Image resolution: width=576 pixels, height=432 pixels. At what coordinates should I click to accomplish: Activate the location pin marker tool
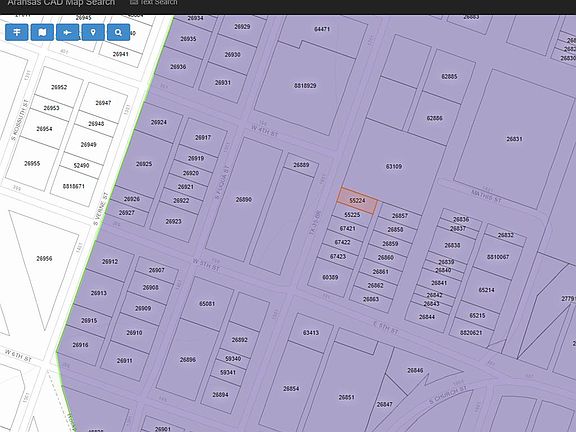pos(93,32)
